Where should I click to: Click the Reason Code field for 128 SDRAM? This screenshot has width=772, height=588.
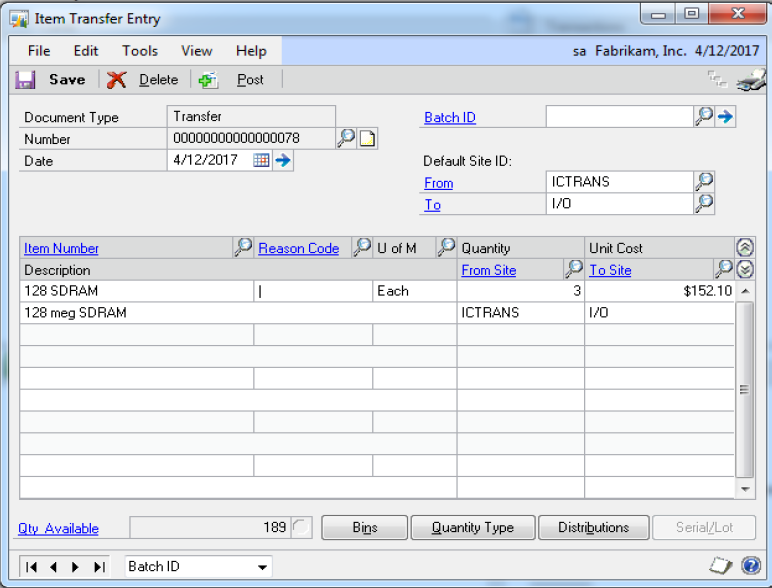click(313, 291)
